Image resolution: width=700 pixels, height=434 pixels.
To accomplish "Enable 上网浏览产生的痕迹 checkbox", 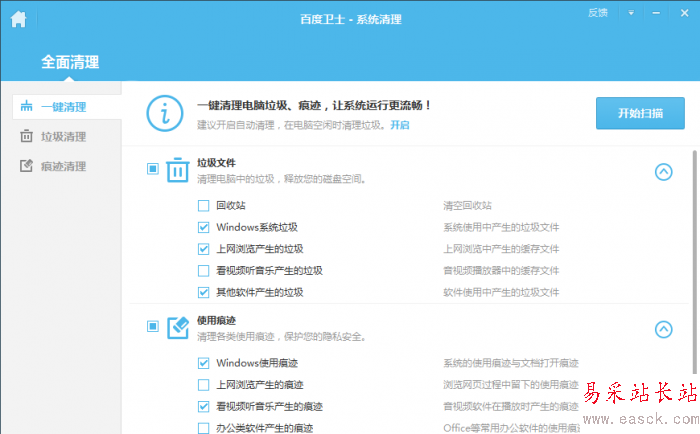I will (x=203, y=384).
